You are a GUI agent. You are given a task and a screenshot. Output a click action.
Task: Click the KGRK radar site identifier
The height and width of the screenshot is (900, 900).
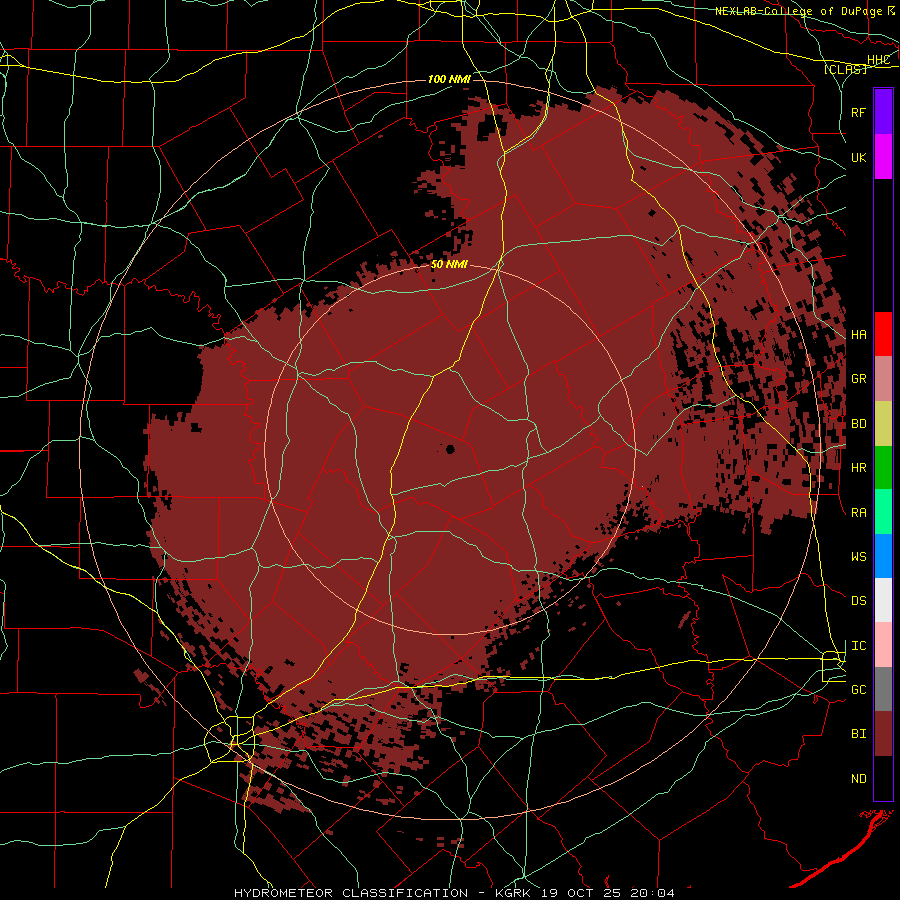click(514, 893)
